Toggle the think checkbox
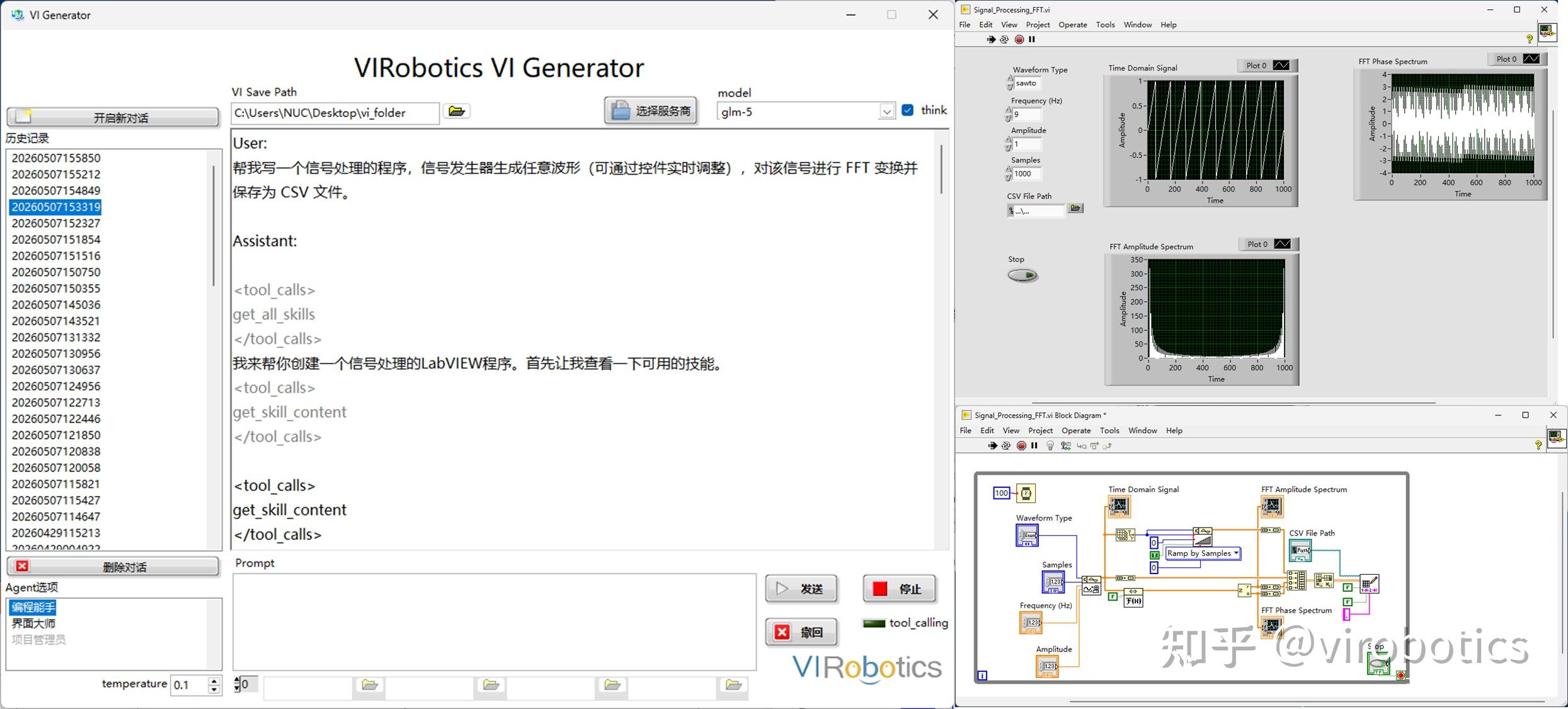 tap(907, 110)
